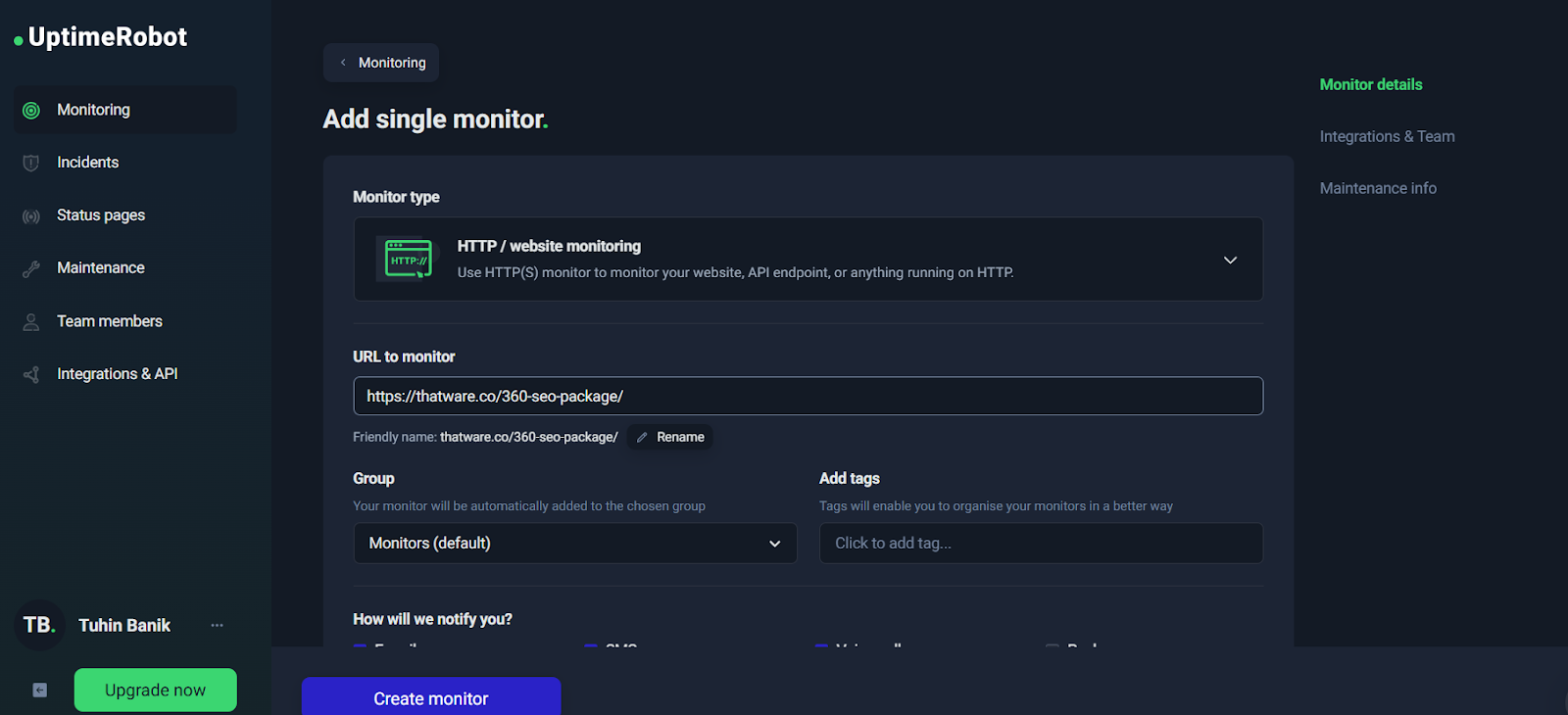Image resolution: width=1568 pixels, height=715 pixels.
Task: Click the HTTP monitor type icon
Action: click(x=408, y=260)
